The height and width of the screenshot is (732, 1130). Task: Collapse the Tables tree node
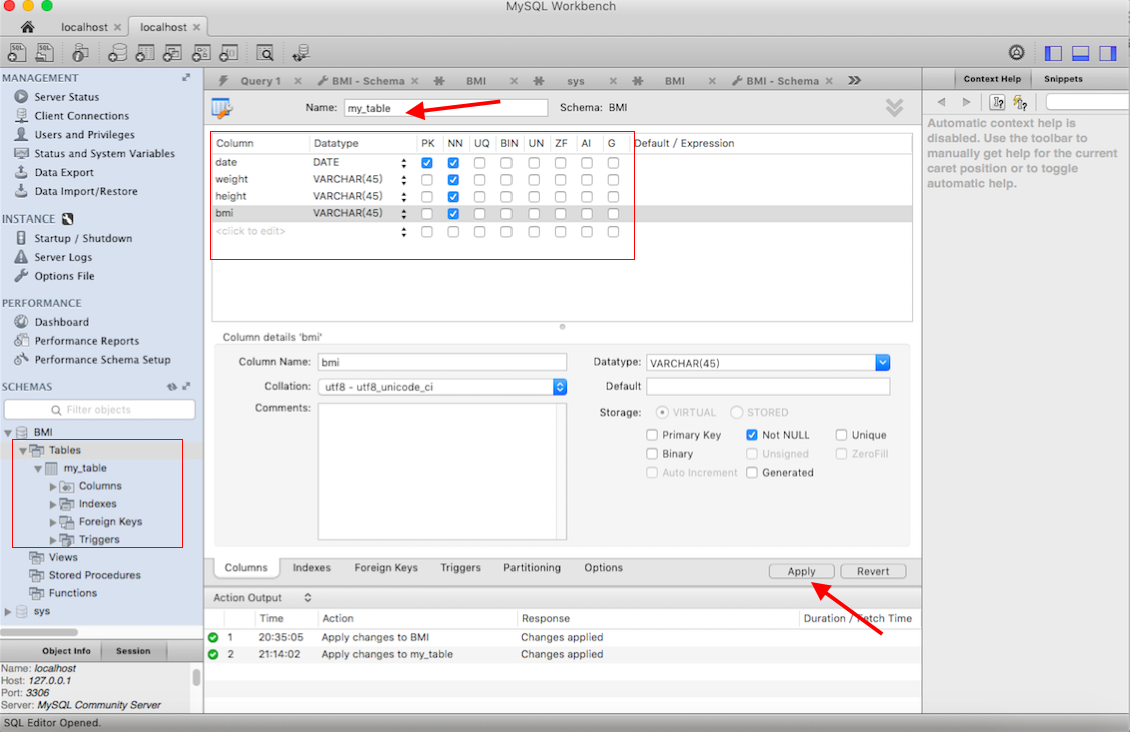(x=23, y=450)
